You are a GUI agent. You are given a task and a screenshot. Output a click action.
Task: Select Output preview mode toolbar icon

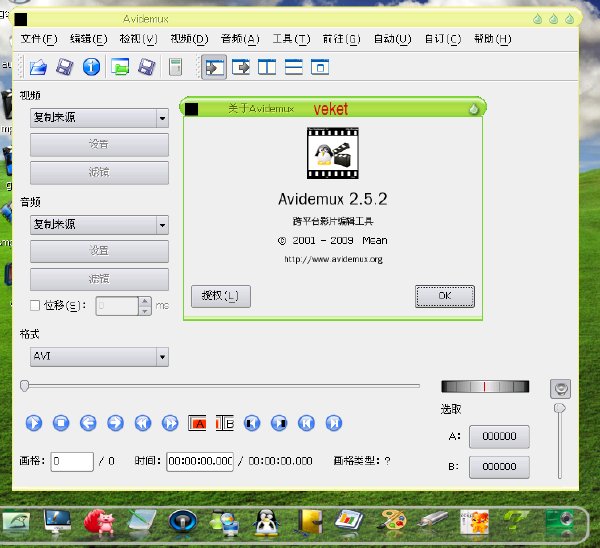point(241,67)
